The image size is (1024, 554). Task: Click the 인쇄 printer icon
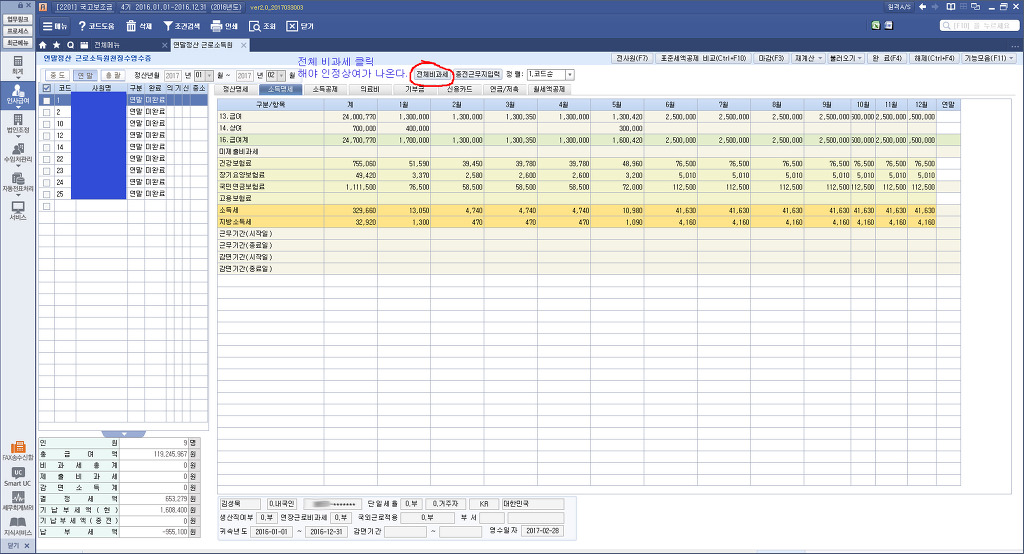click(216, 26)
